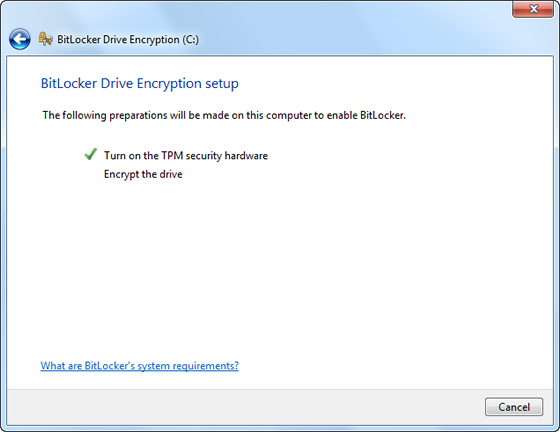This screenshot has height=432, width=560.
Task: Click the word requirements in the bottom link
Action: 205,366
